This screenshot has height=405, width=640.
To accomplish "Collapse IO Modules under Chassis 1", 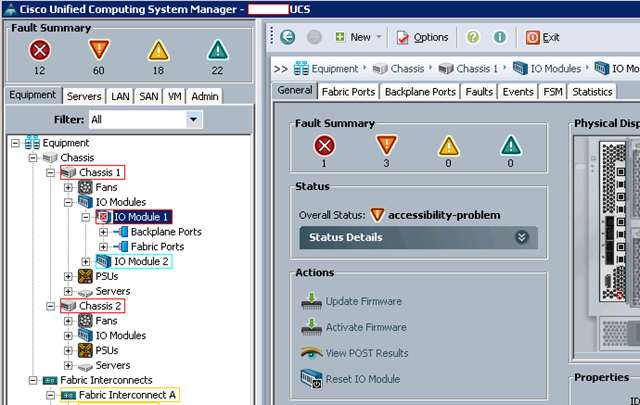I will 68,202.
